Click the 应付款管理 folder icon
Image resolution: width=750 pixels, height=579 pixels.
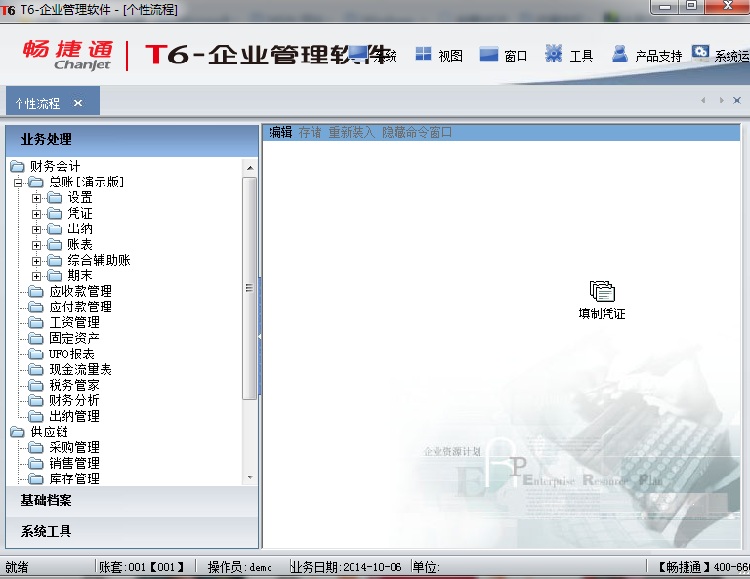coord(35,307)
